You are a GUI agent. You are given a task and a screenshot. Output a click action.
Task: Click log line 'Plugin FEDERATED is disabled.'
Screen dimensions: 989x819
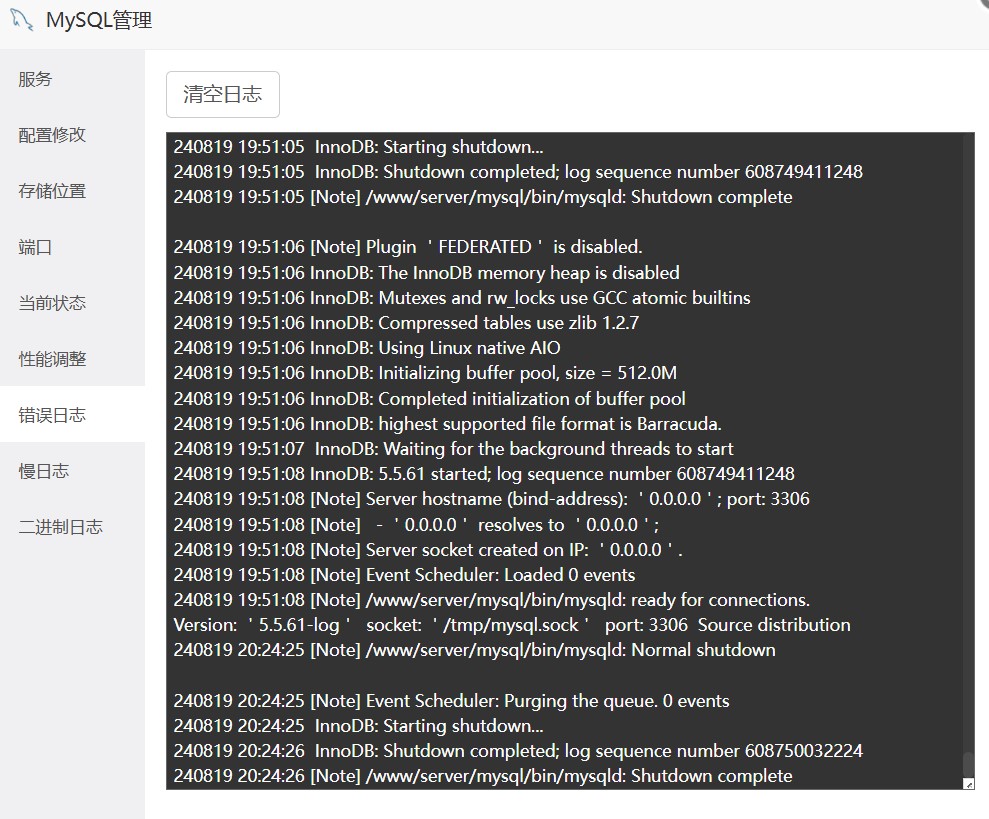coord(408,247)
